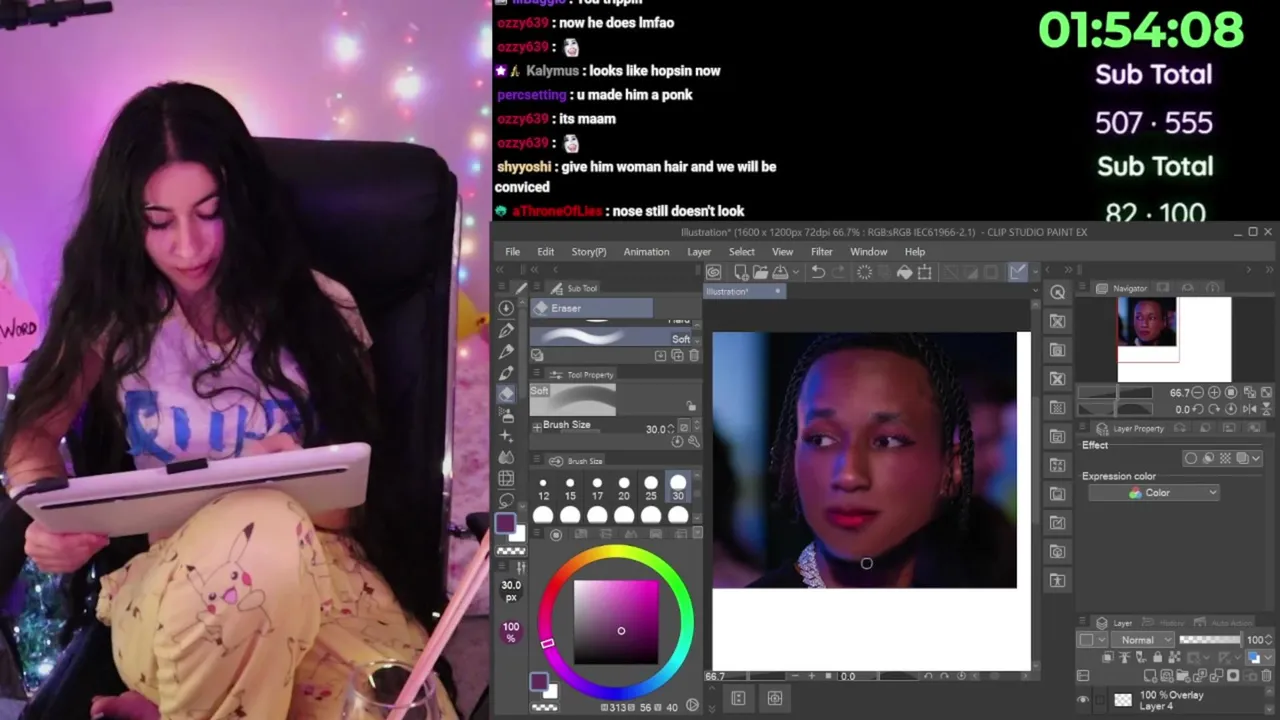Create a new canvas from toolbar

tap(741, 272)
